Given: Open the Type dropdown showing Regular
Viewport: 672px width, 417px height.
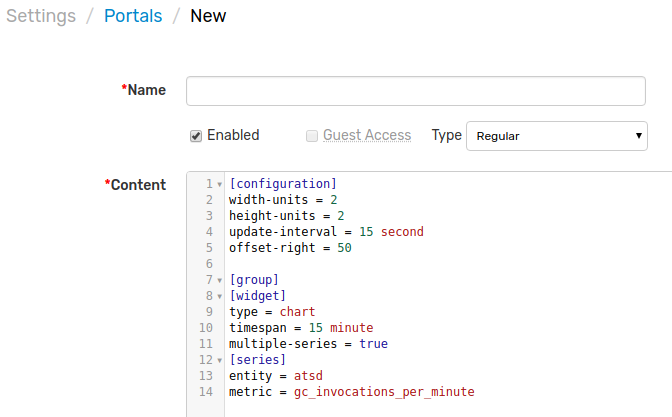Looking at the screenshot, I should click(x=557, y=136).
